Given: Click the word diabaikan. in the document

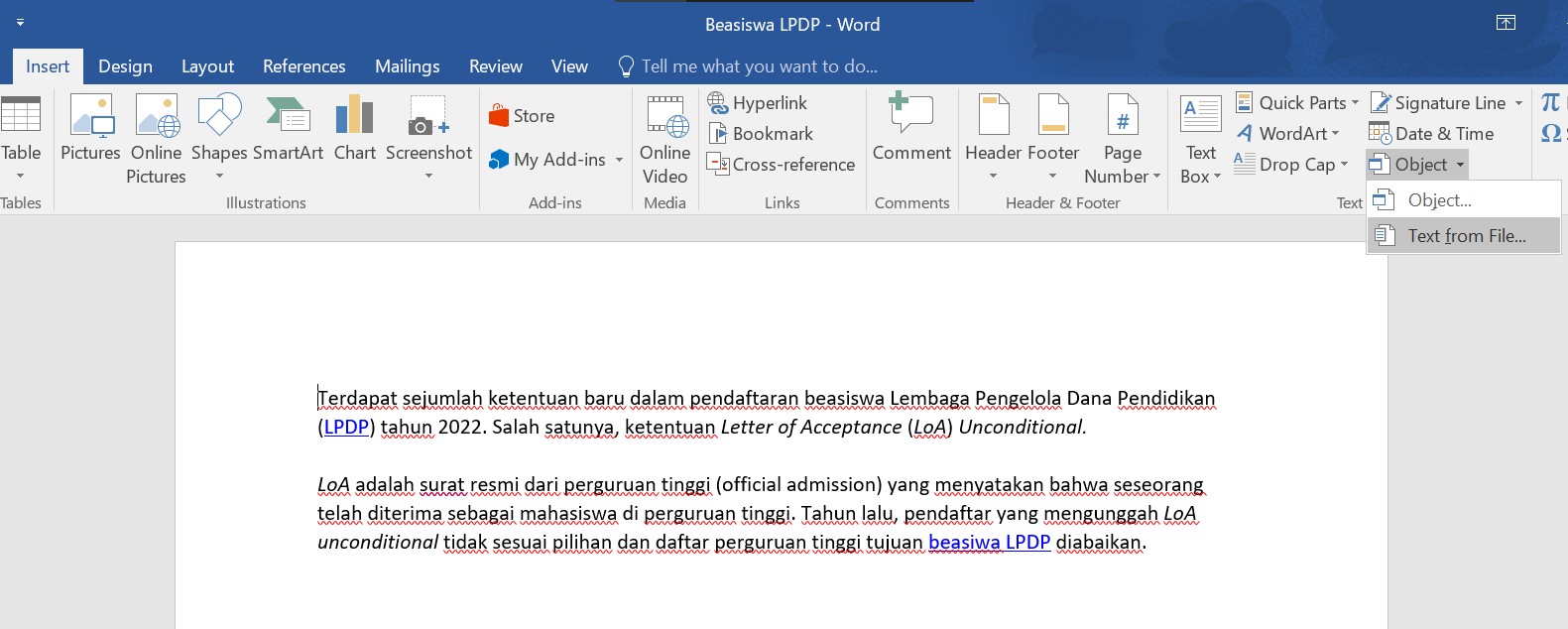Looking at the screenshot, I should tap(1101, 543).
